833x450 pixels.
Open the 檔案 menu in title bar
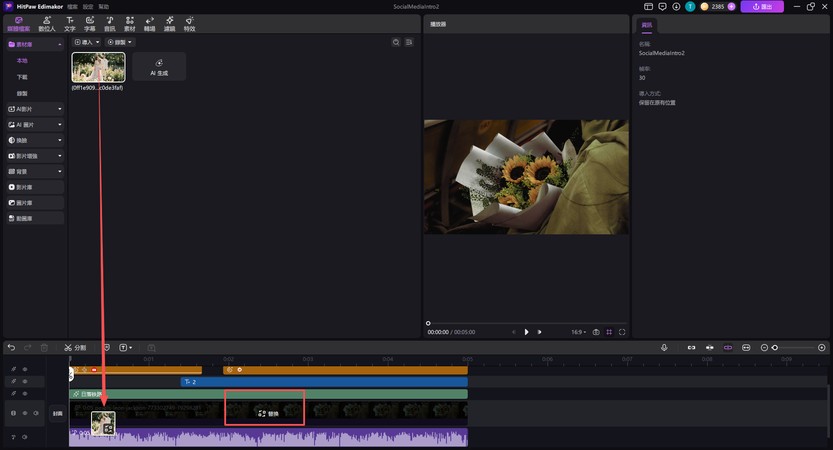72,6
